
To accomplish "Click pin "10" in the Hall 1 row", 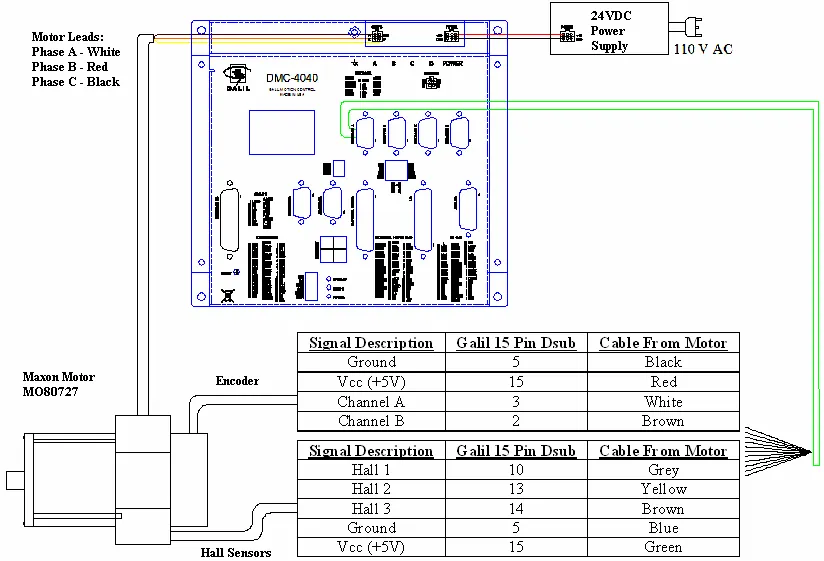I will click(516, 470).
